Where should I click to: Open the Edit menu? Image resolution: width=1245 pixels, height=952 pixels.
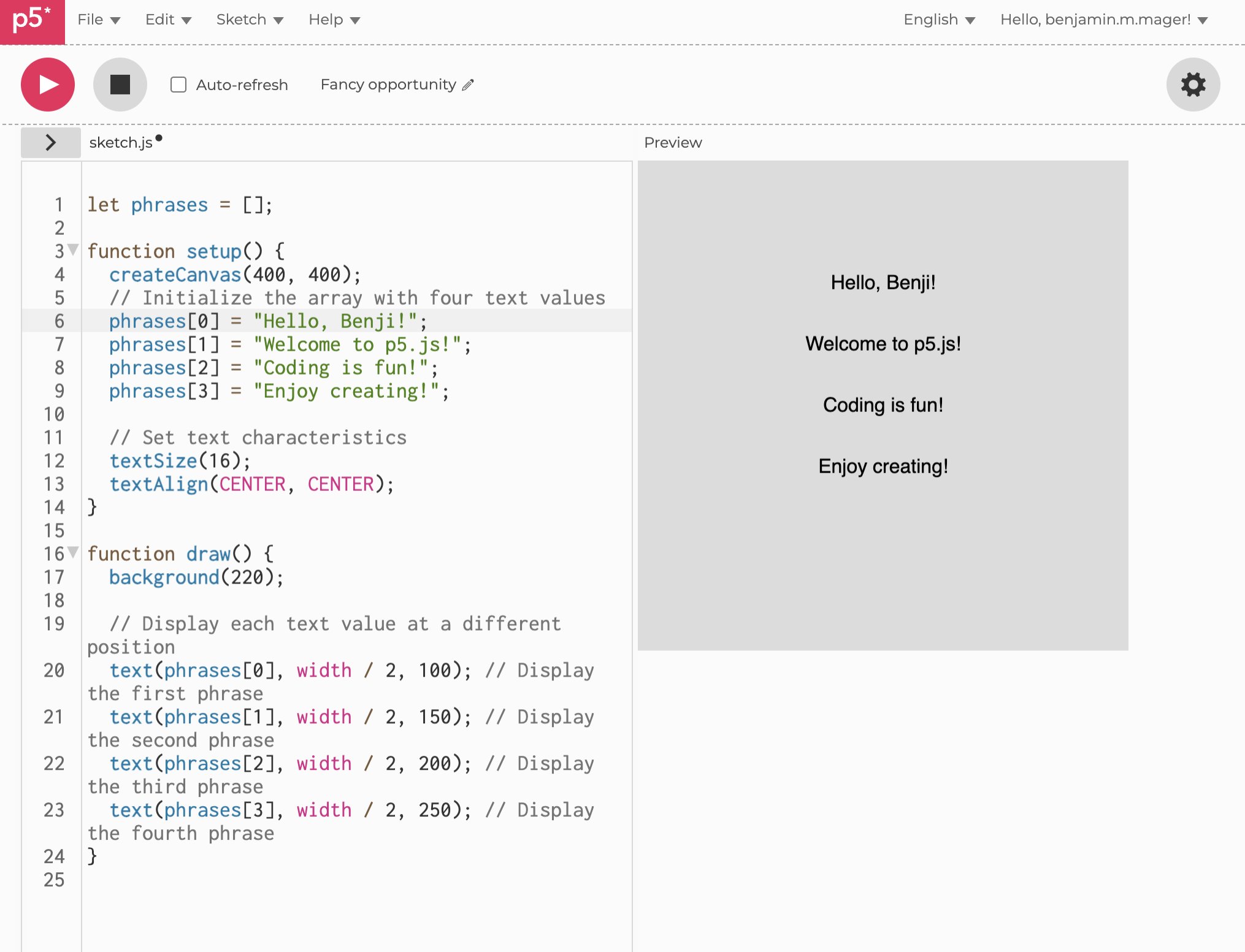[166, 19]
